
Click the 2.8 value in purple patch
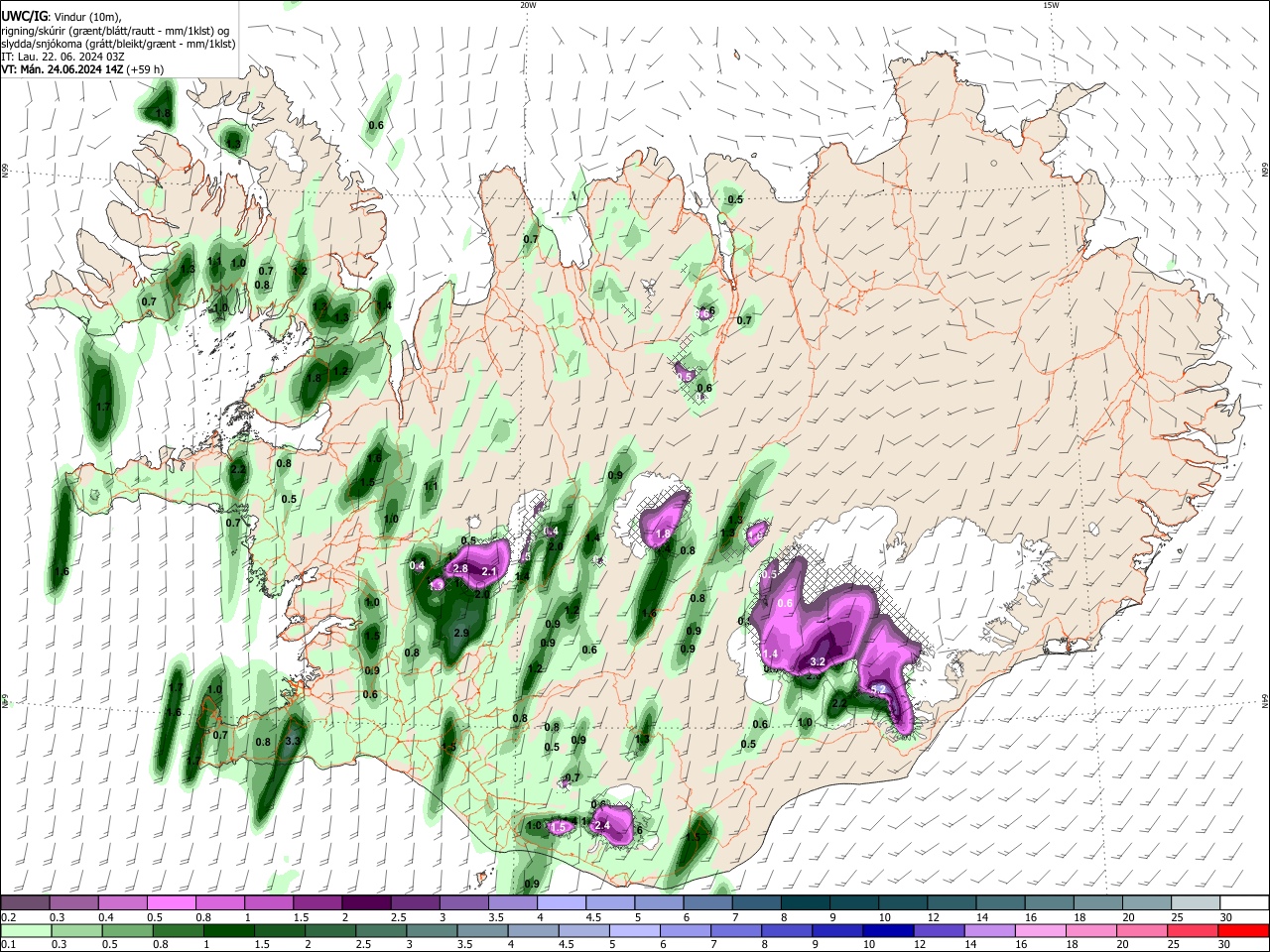459,569
